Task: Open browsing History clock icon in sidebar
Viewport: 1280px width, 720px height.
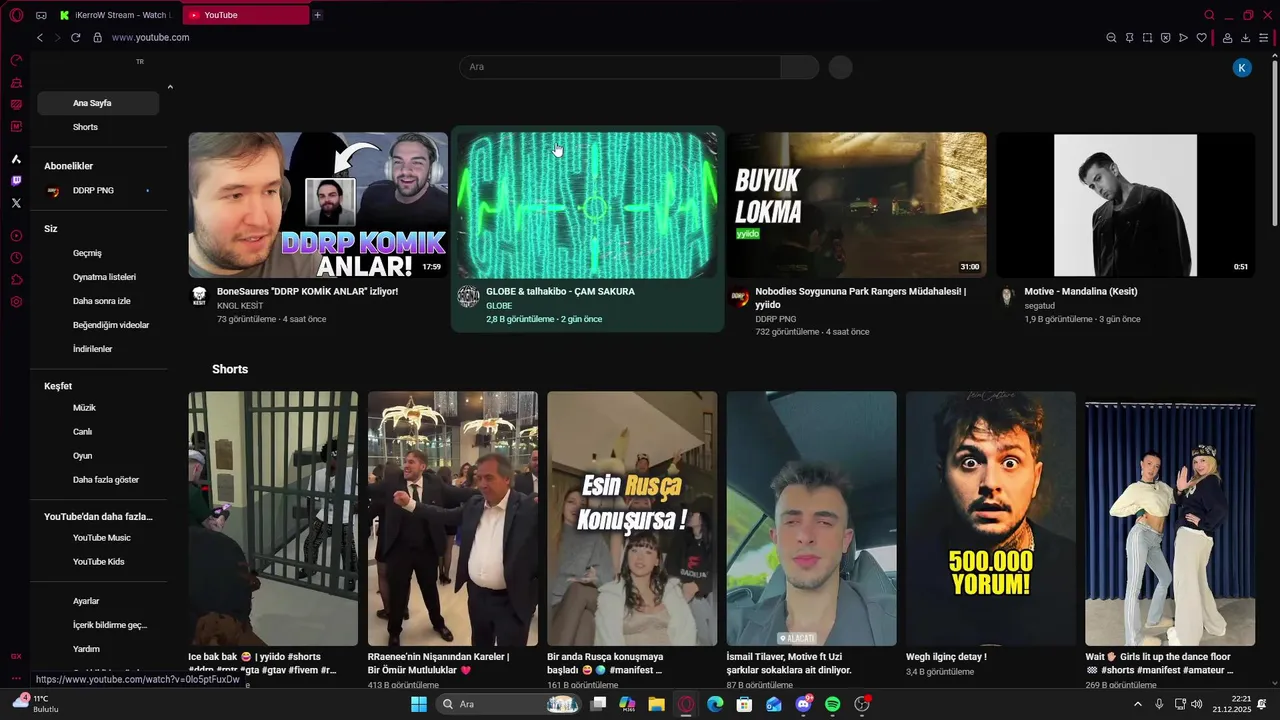Action: (16, 258)
